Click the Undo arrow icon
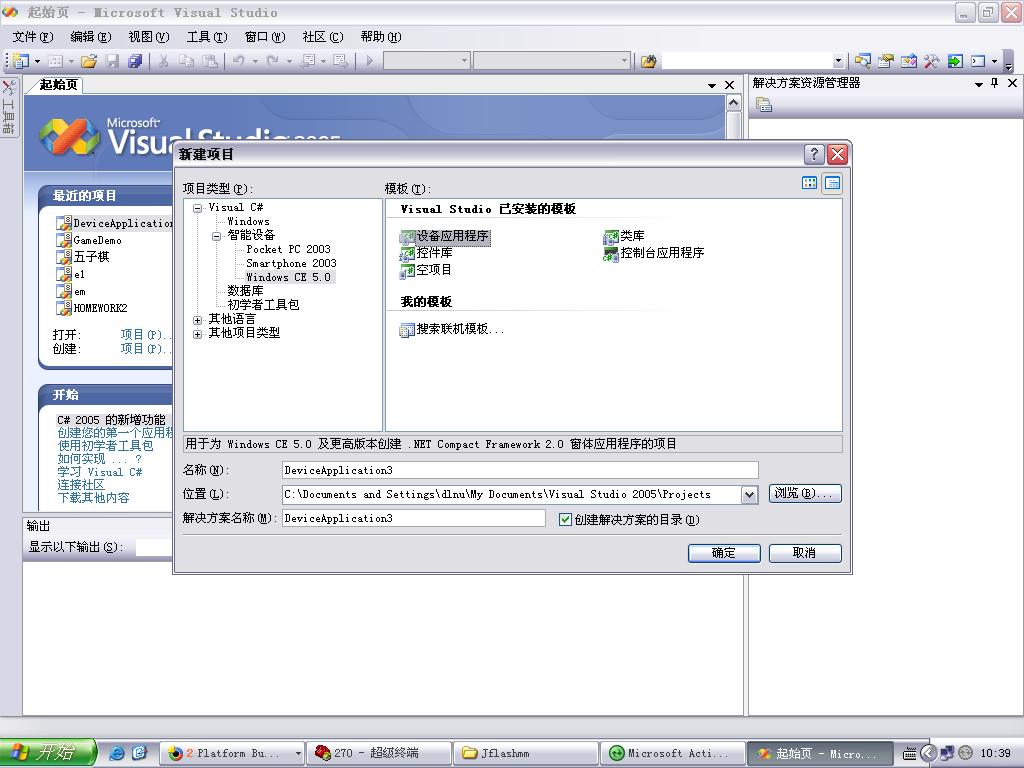Image resolution: width=1024 pixels, height=768 pixels. (x=238, y=61)
